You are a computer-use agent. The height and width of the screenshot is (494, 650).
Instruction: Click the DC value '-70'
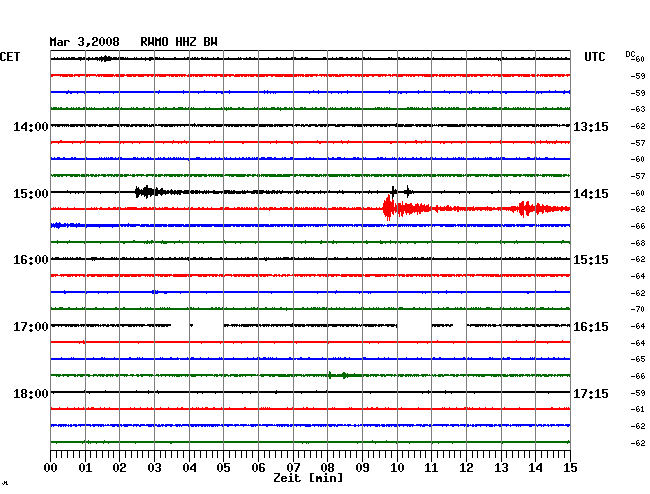[x=638, y=309]
